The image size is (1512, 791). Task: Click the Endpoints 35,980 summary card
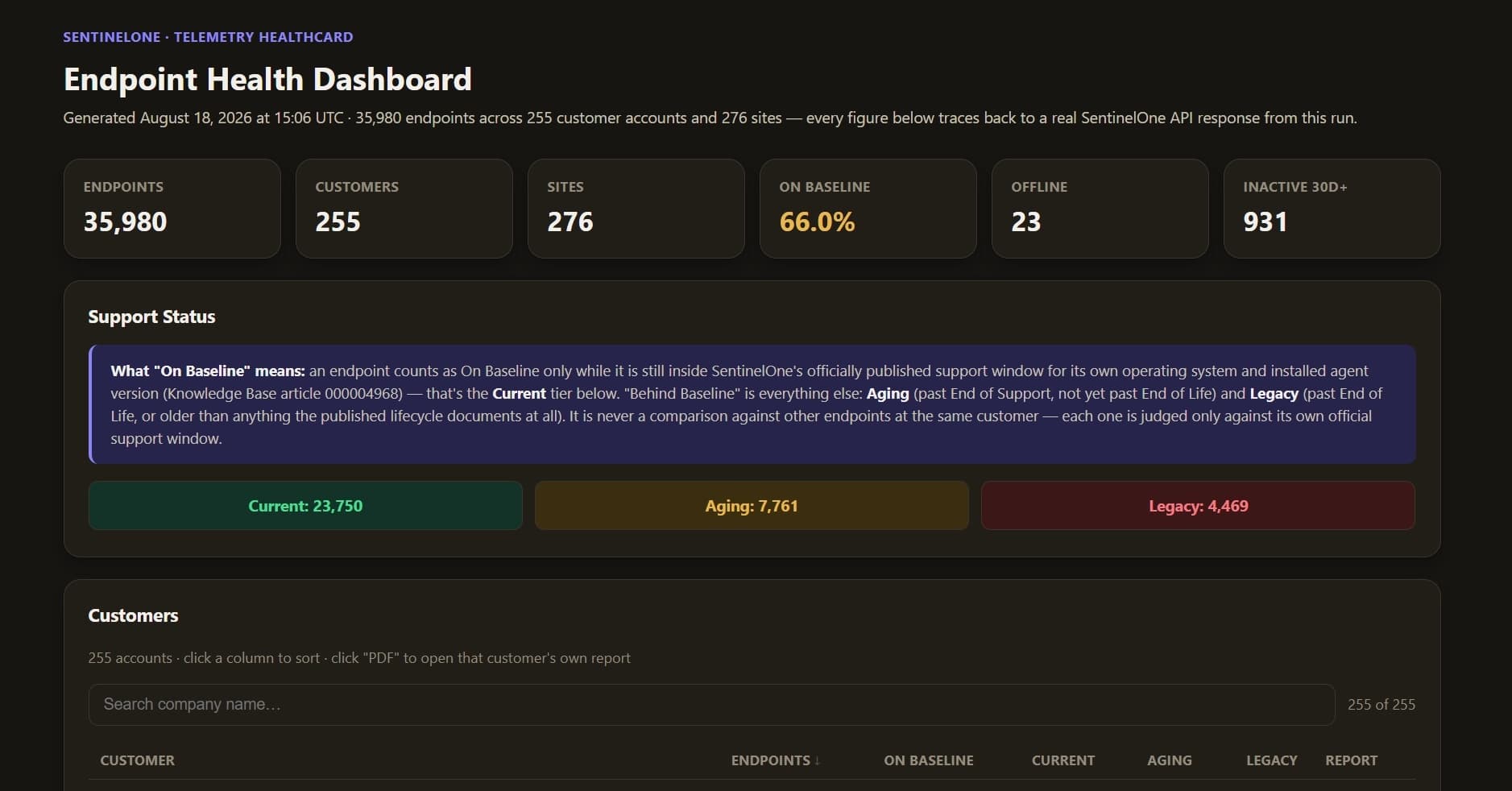click(172, 209)
